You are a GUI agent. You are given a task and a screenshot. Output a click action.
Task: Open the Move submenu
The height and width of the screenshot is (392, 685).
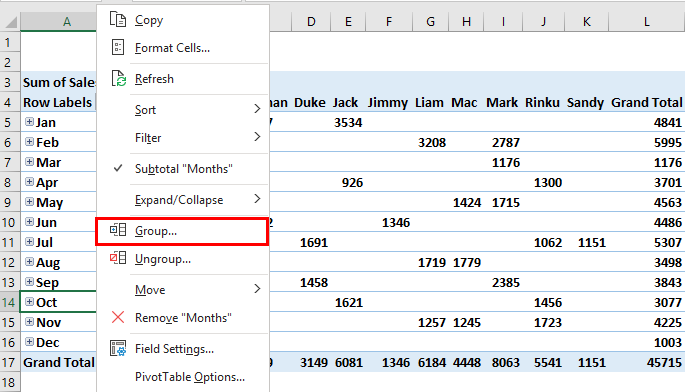pyautogui.click(x=183, y=289)
